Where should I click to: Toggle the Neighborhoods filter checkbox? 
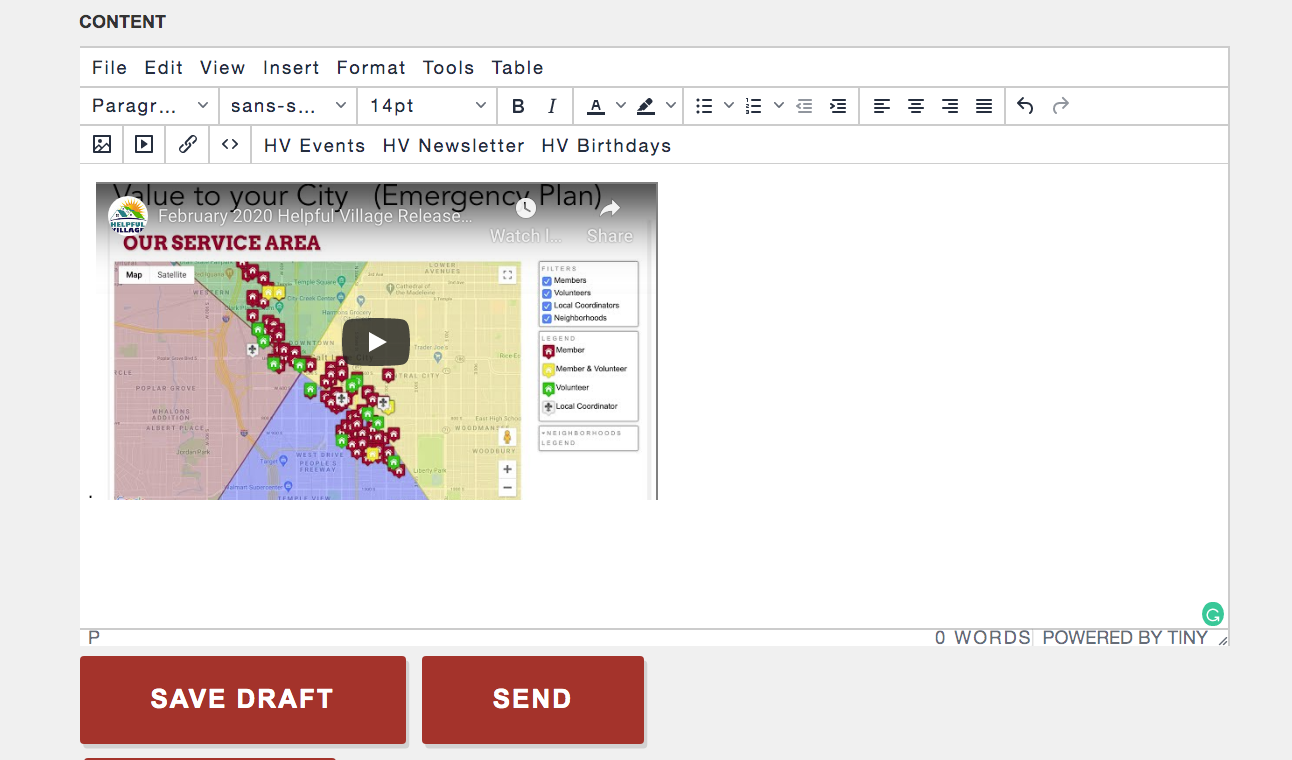point(547,318)
